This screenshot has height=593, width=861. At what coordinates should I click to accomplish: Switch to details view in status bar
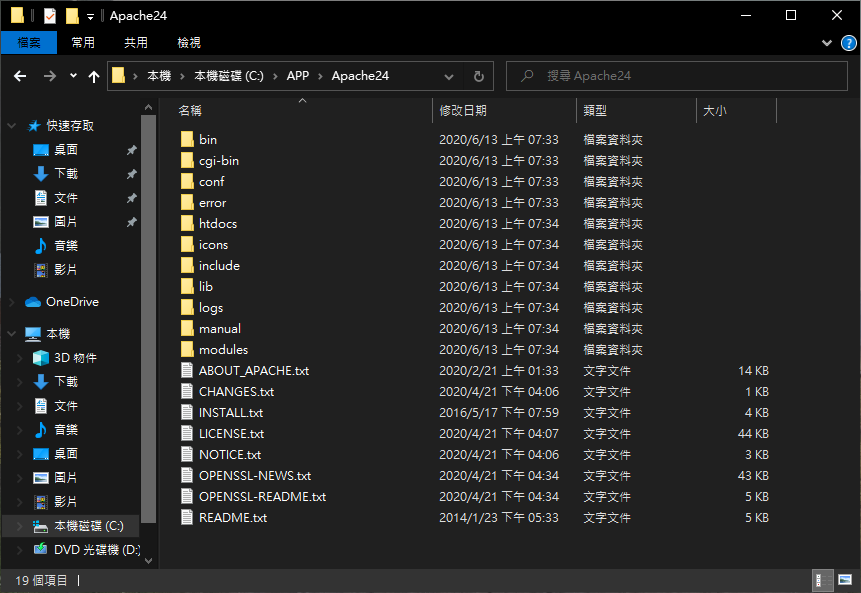point(822,580)
